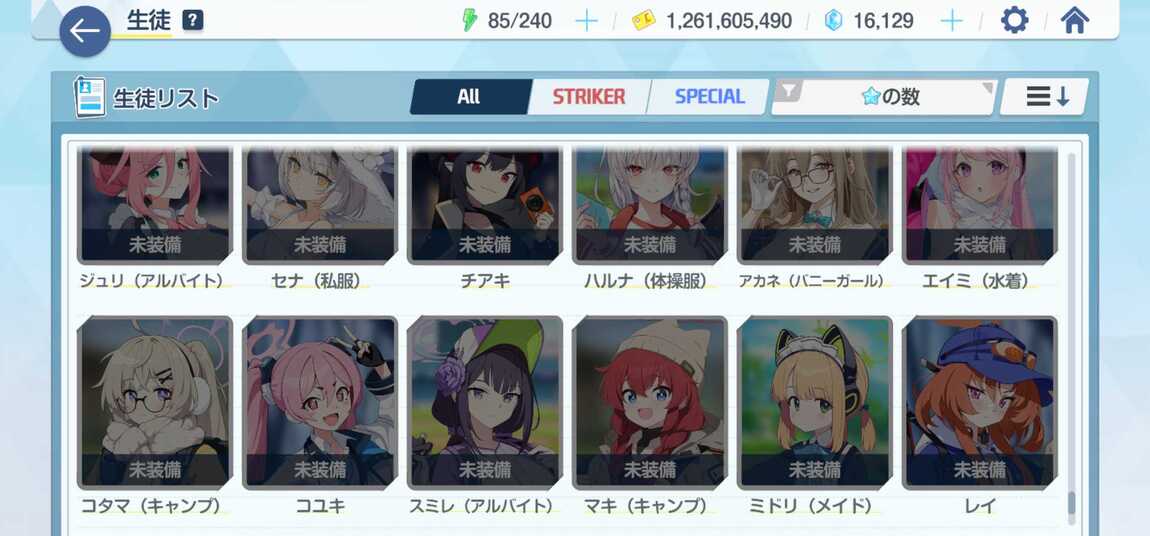Open student コユキ portrait

(x=320, y=403)
